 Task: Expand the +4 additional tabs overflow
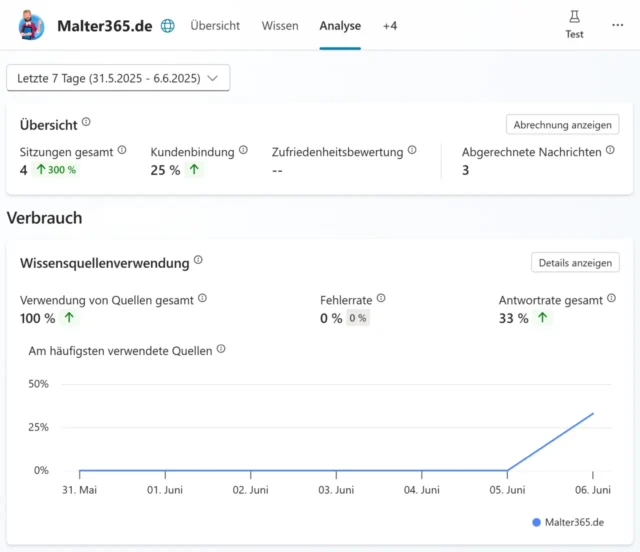click(389, 26)
